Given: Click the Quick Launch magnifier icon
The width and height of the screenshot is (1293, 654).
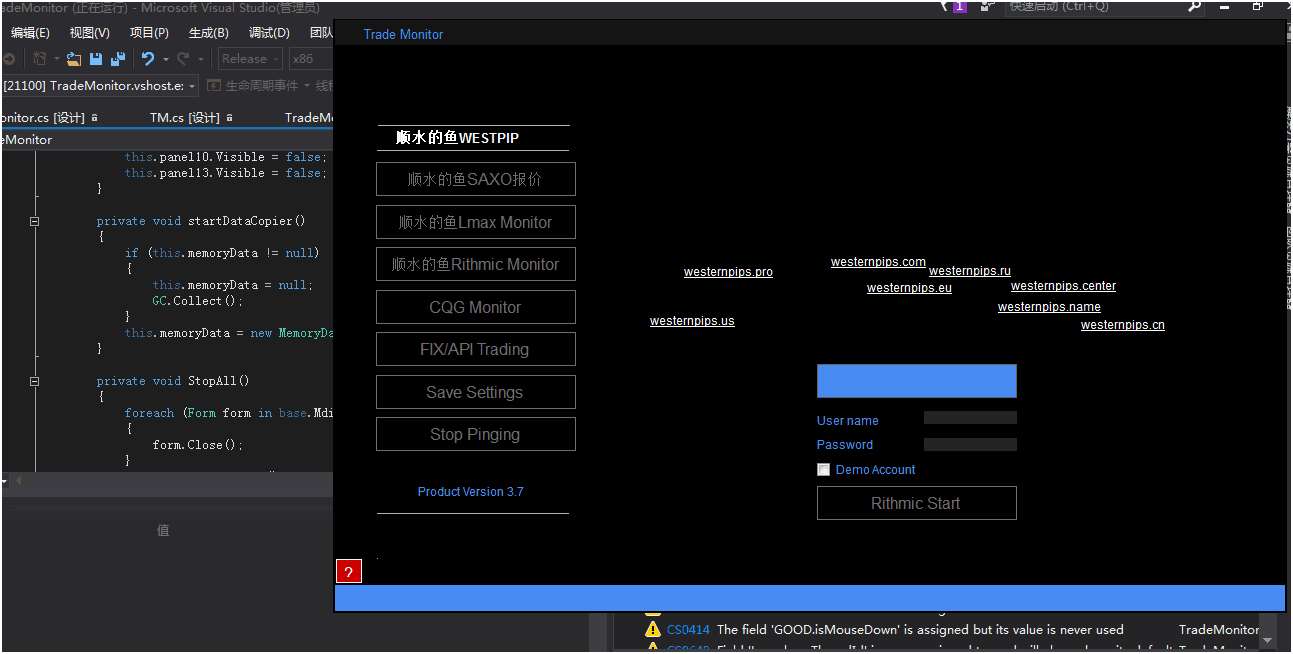Looking at the screenshot, I should [x=1194, y=6].
